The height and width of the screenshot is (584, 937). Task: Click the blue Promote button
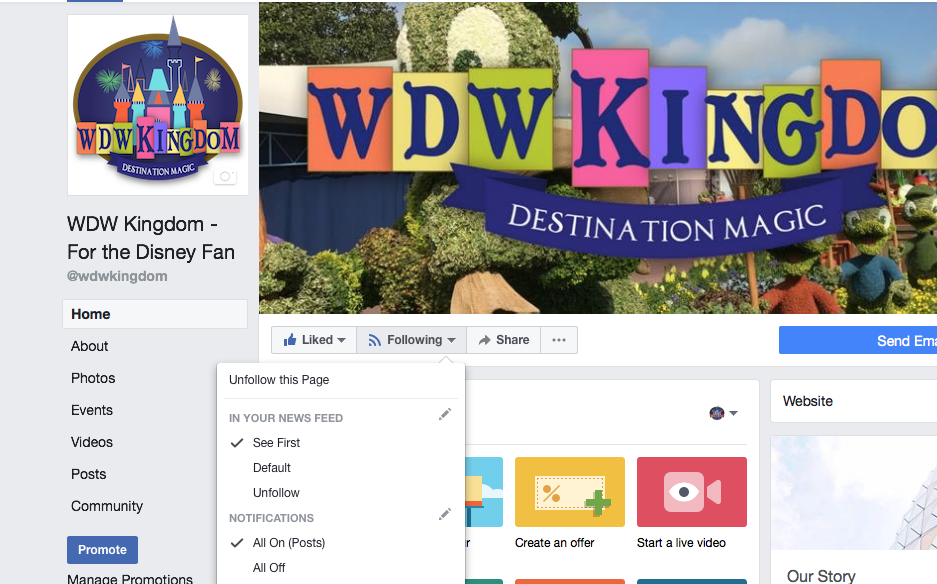pyautogui.click(x=102, y=550)
